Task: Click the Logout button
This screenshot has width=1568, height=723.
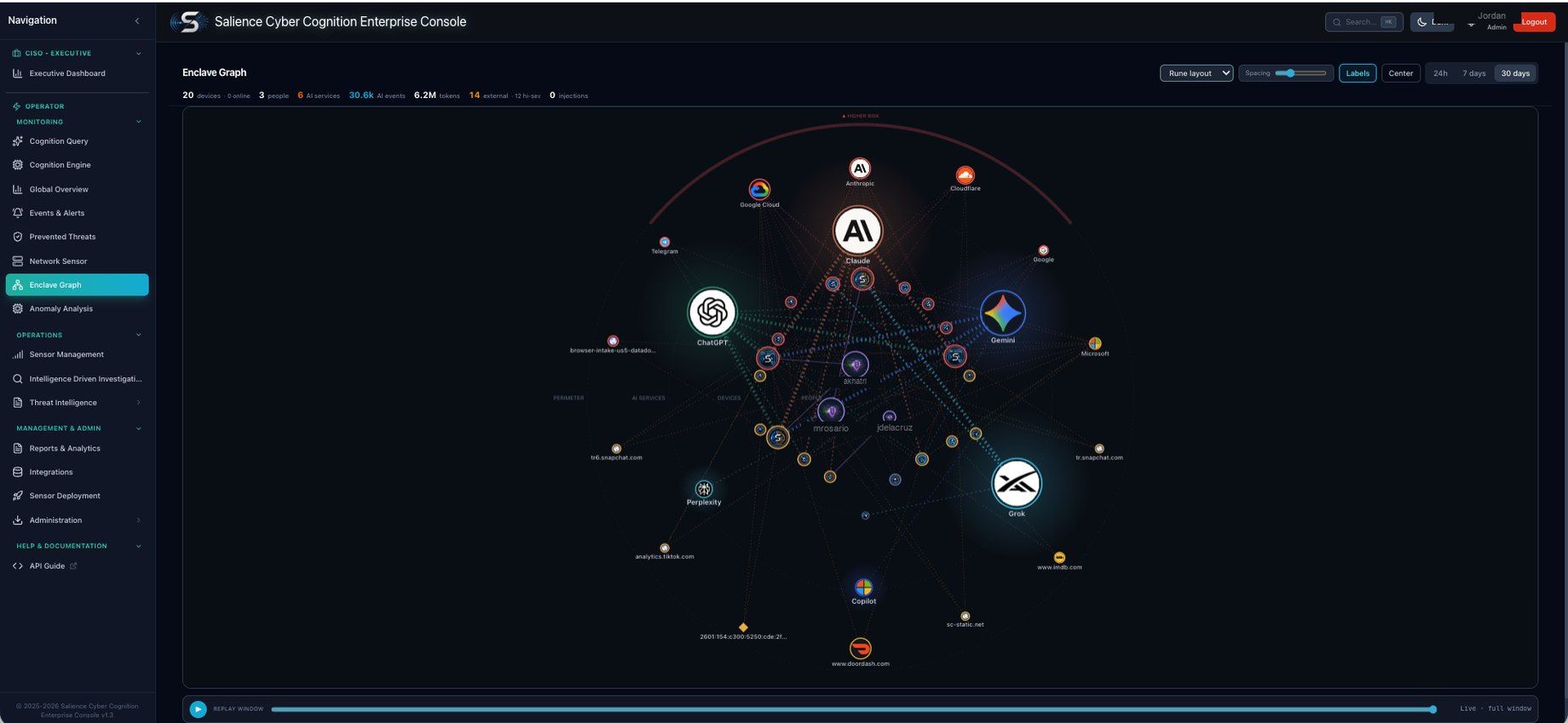Action: pyautogui.click(x=1534, y=22)
